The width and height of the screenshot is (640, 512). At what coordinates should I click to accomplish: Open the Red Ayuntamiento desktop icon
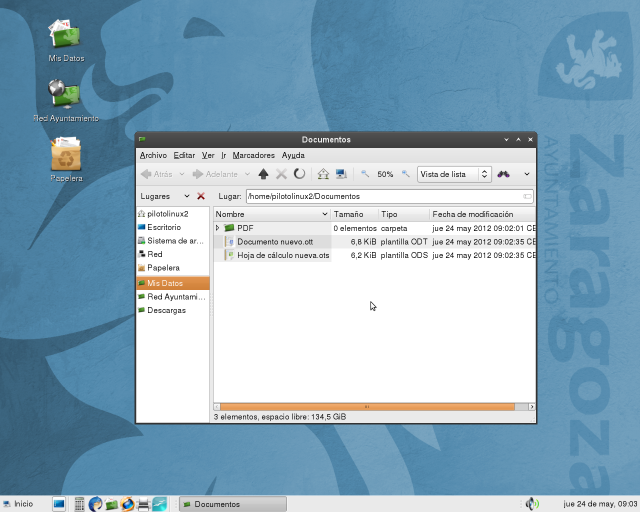pyautogui.click(x=66, y=100)
